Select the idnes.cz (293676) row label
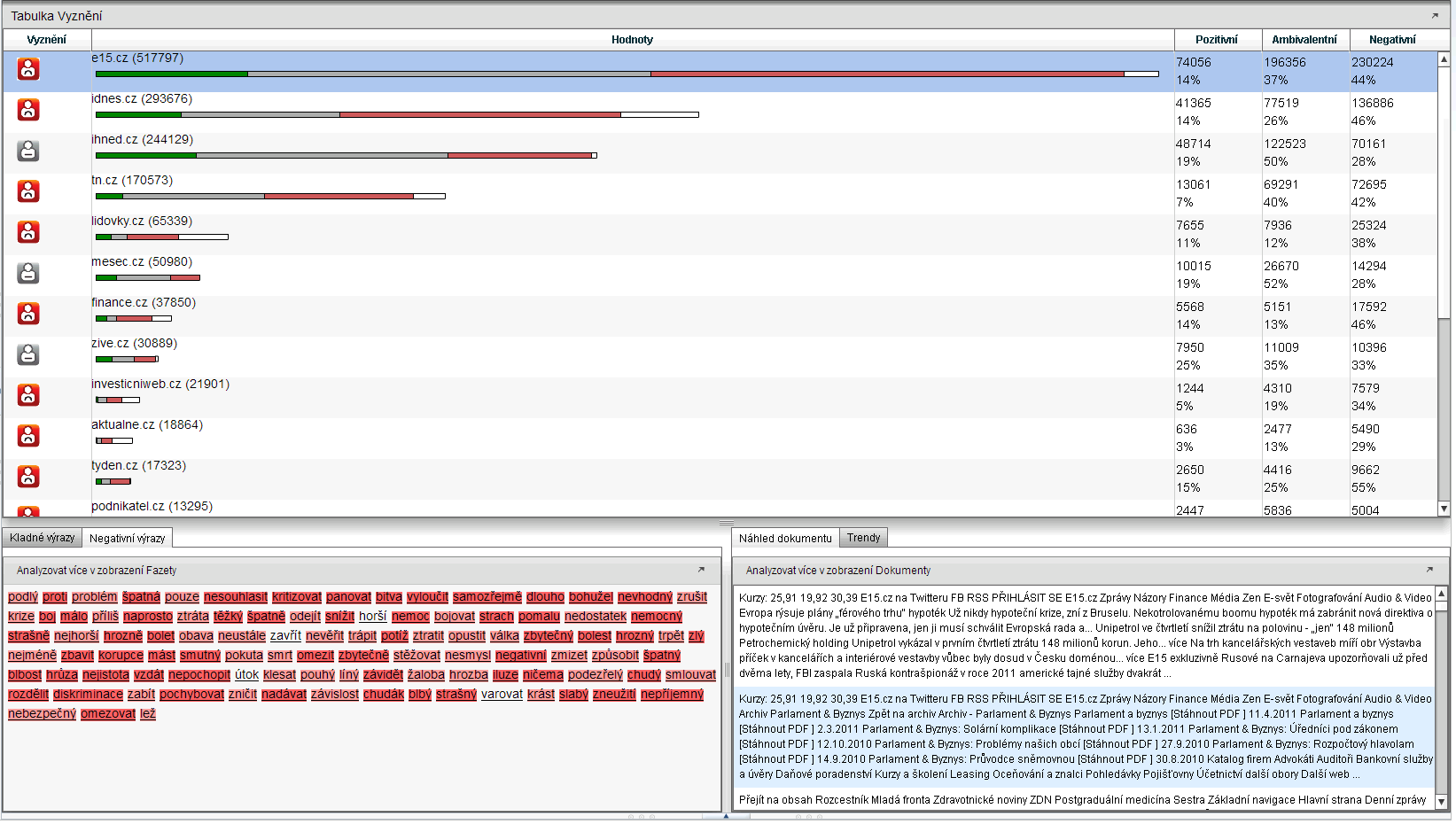1456x824 pixels. pyautogui.click(x=142, y=99)
